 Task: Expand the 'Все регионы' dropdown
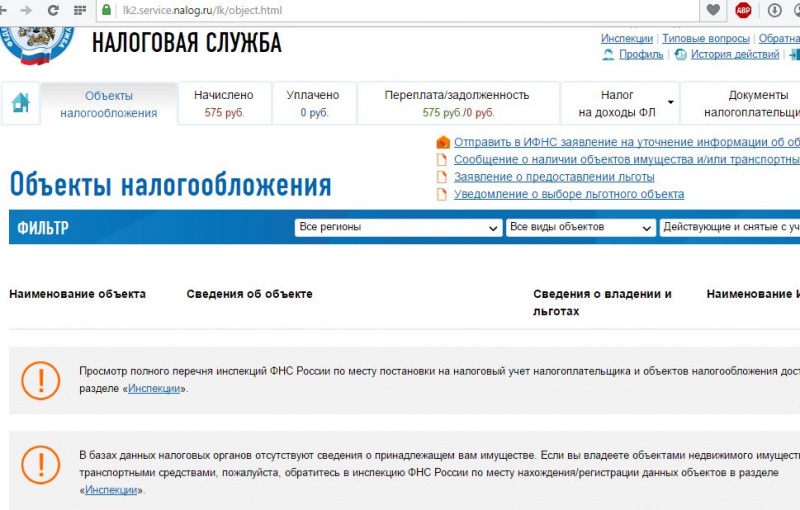(399, 228)
